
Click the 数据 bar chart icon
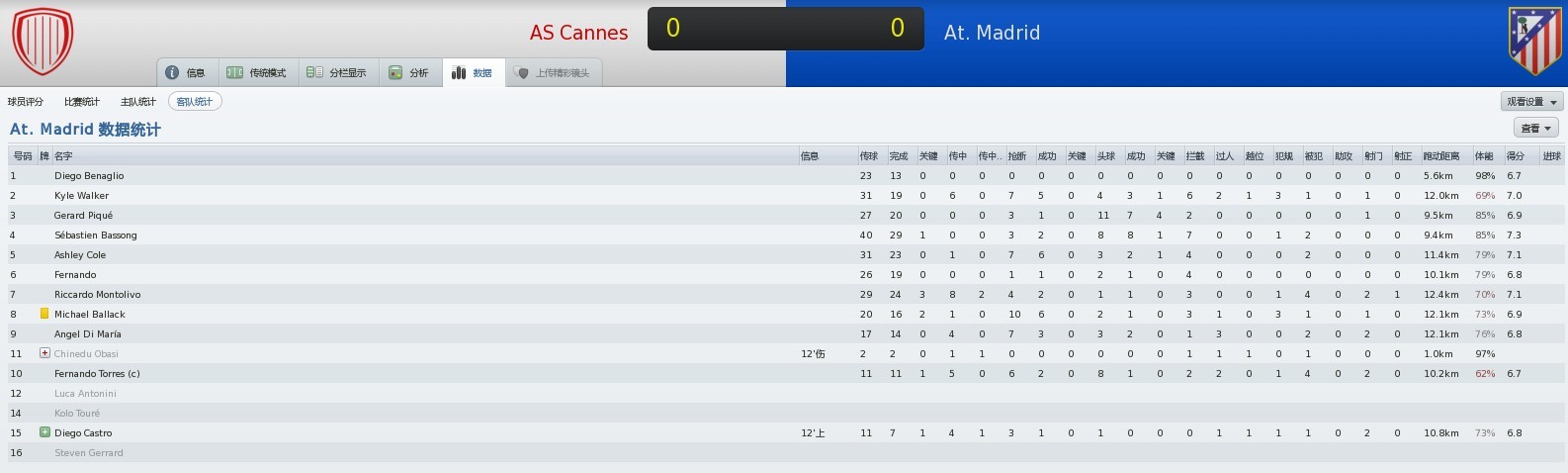click(459, 72)
